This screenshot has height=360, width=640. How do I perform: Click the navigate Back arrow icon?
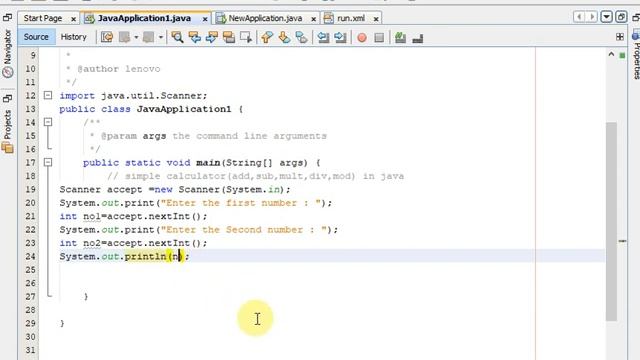124,38
